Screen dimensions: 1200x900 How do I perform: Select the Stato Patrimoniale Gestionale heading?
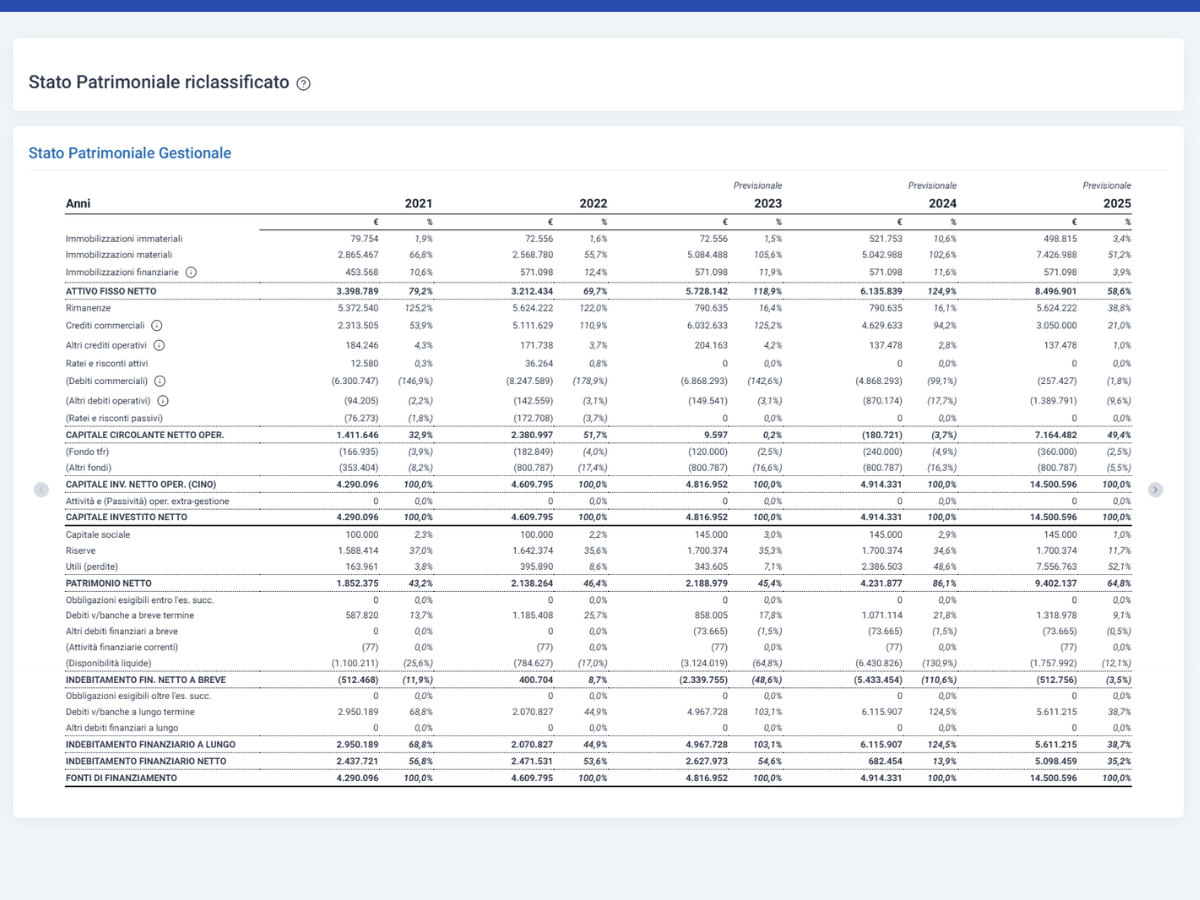130,153
